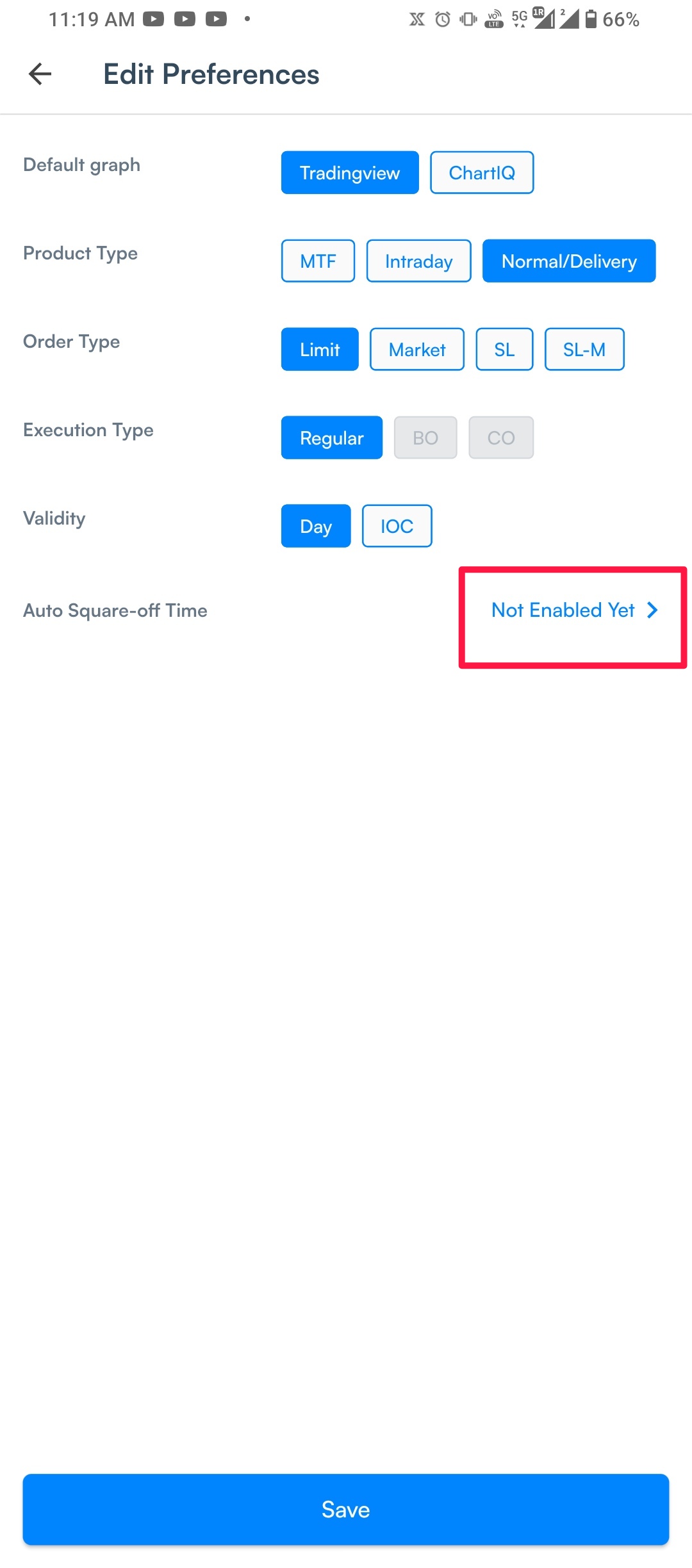This screenshot has height=1568, width=692.
Task: Set order type to SL
Action: 504,349
